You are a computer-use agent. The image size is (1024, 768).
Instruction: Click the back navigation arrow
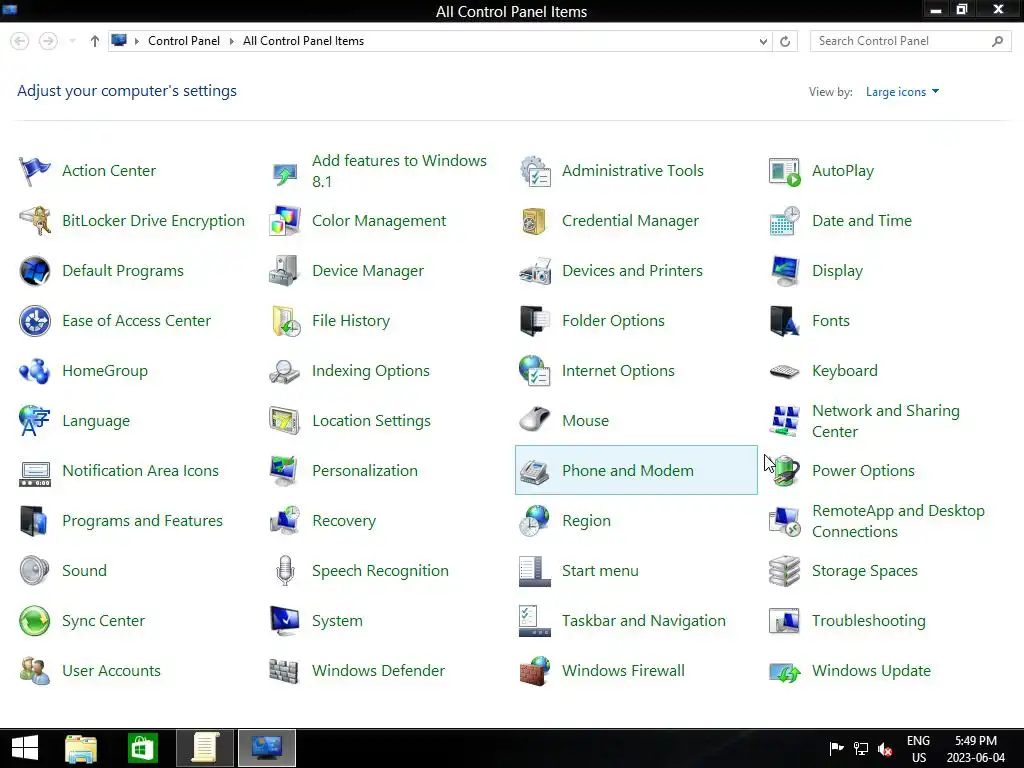point(20,41)
